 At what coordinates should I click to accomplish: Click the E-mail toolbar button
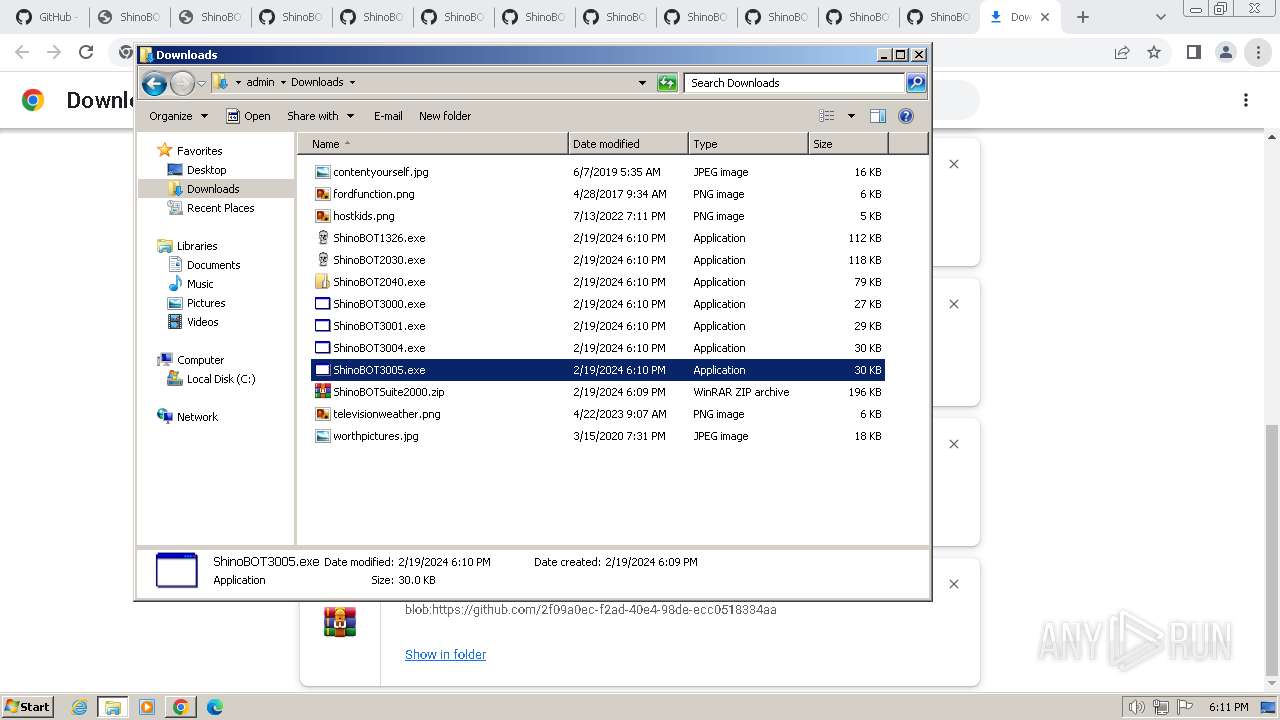pos(388,116)
